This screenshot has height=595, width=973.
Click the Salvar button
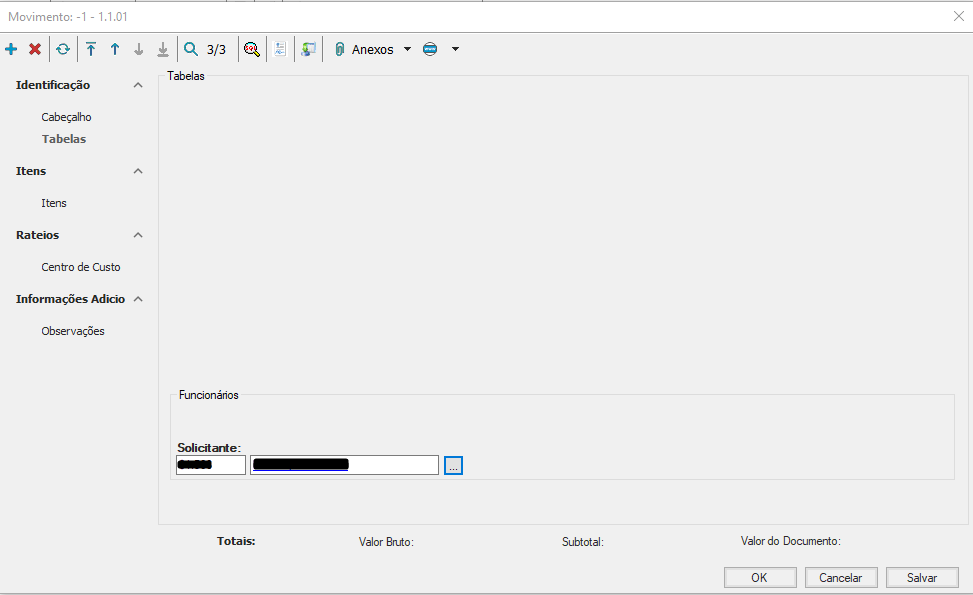pos(921,577)
